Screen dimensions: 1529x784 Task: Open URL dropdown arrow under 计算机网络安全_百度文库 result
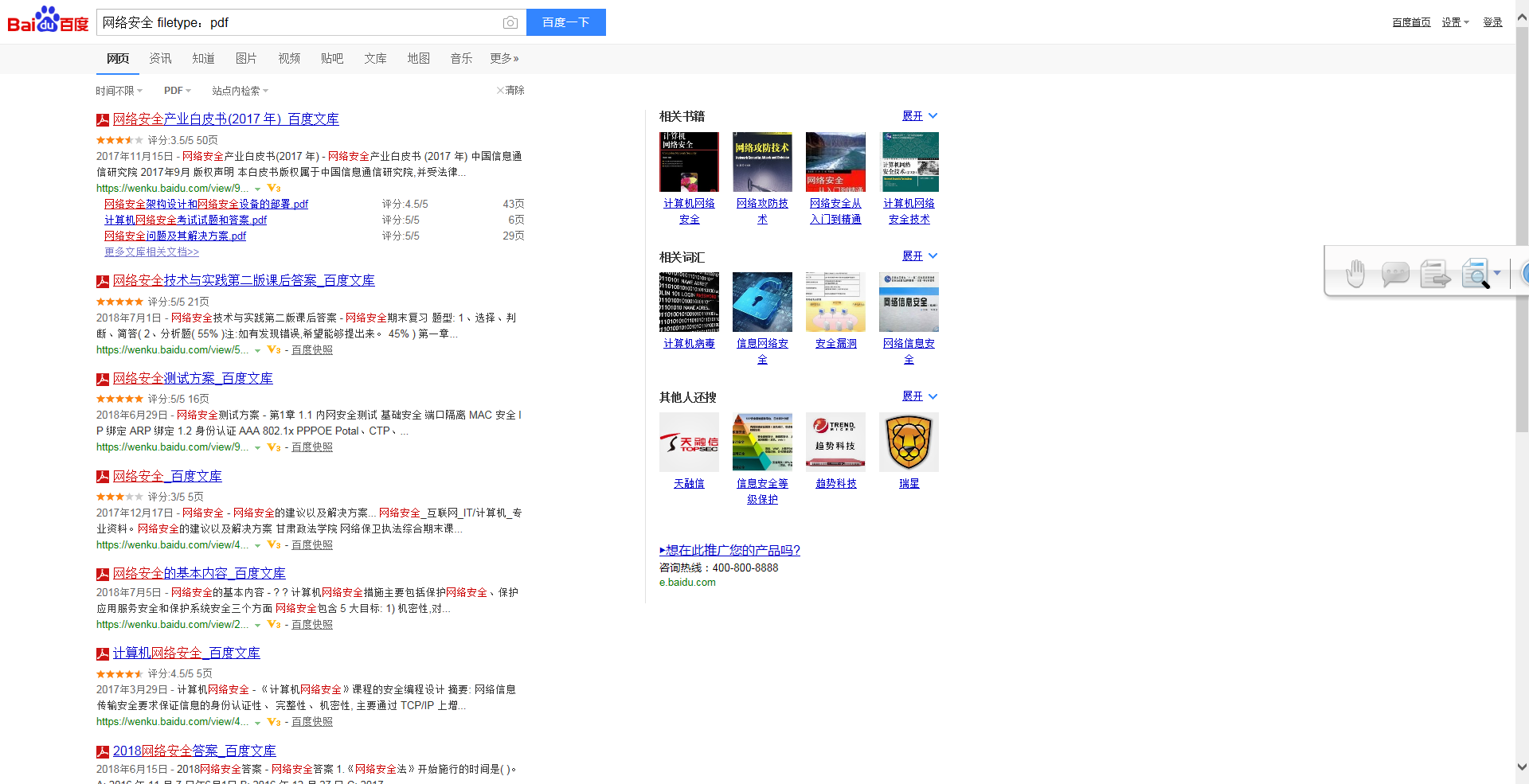coord(257,723)
